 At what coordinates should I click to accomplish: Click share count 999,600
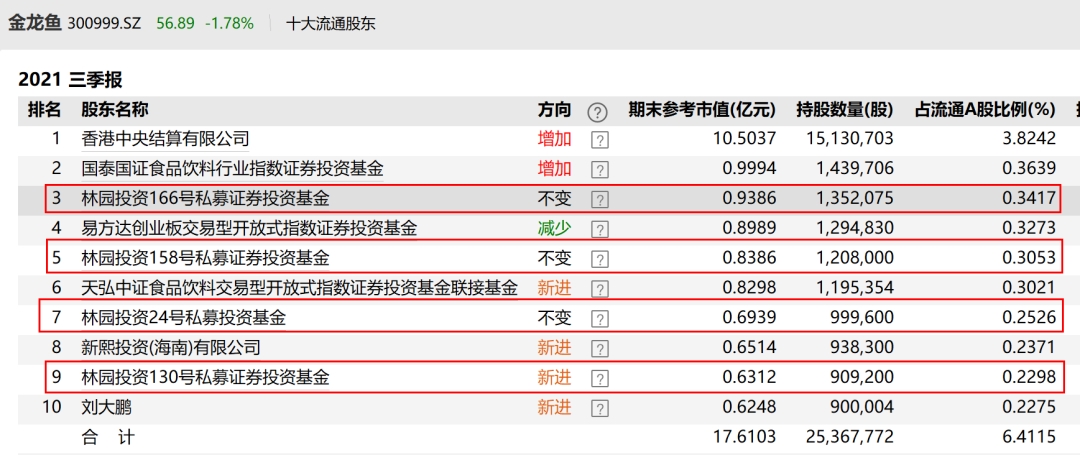(864, 317)
